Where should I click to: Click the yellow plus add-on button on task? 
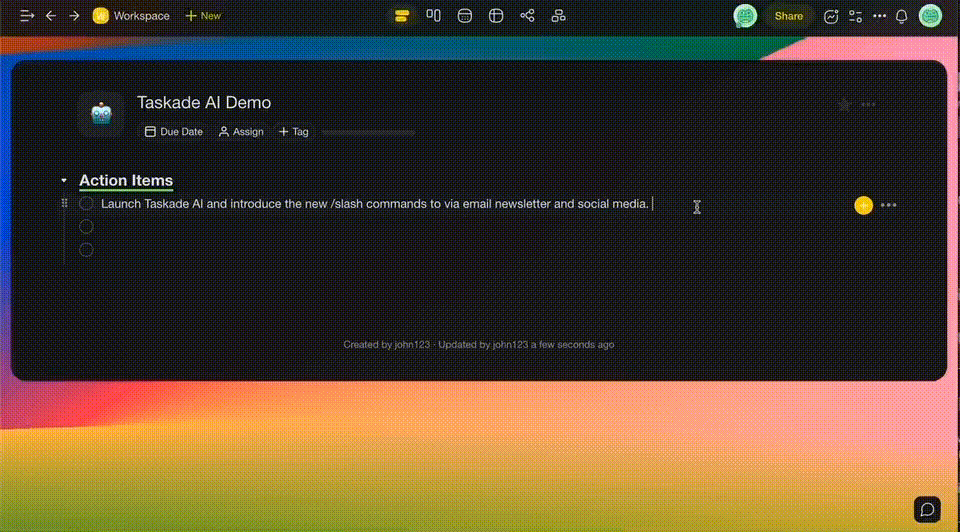pos(864,205)
